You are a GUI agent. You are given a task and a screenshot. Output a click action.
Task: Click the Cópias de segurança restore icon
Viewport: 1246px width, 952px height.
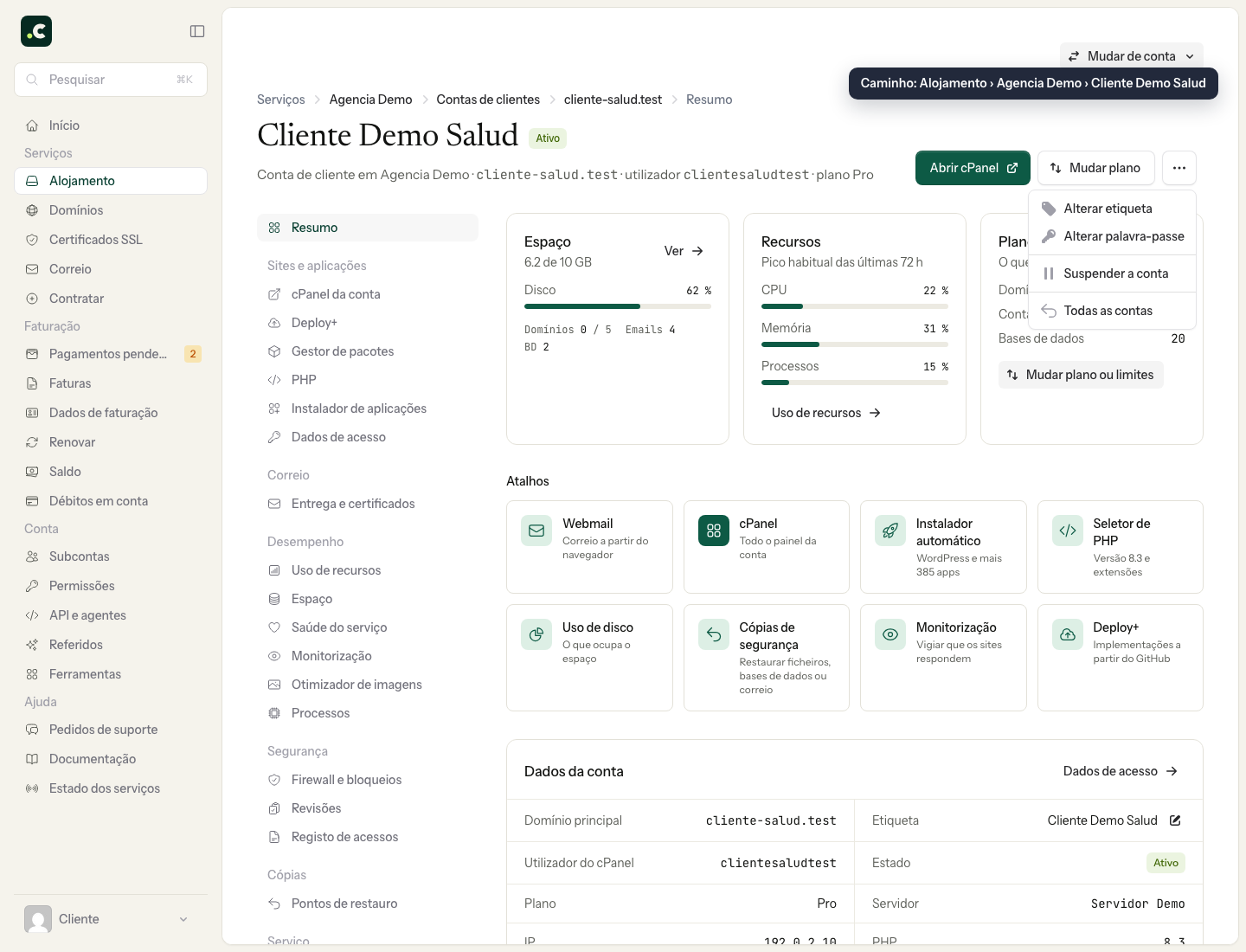714,634
